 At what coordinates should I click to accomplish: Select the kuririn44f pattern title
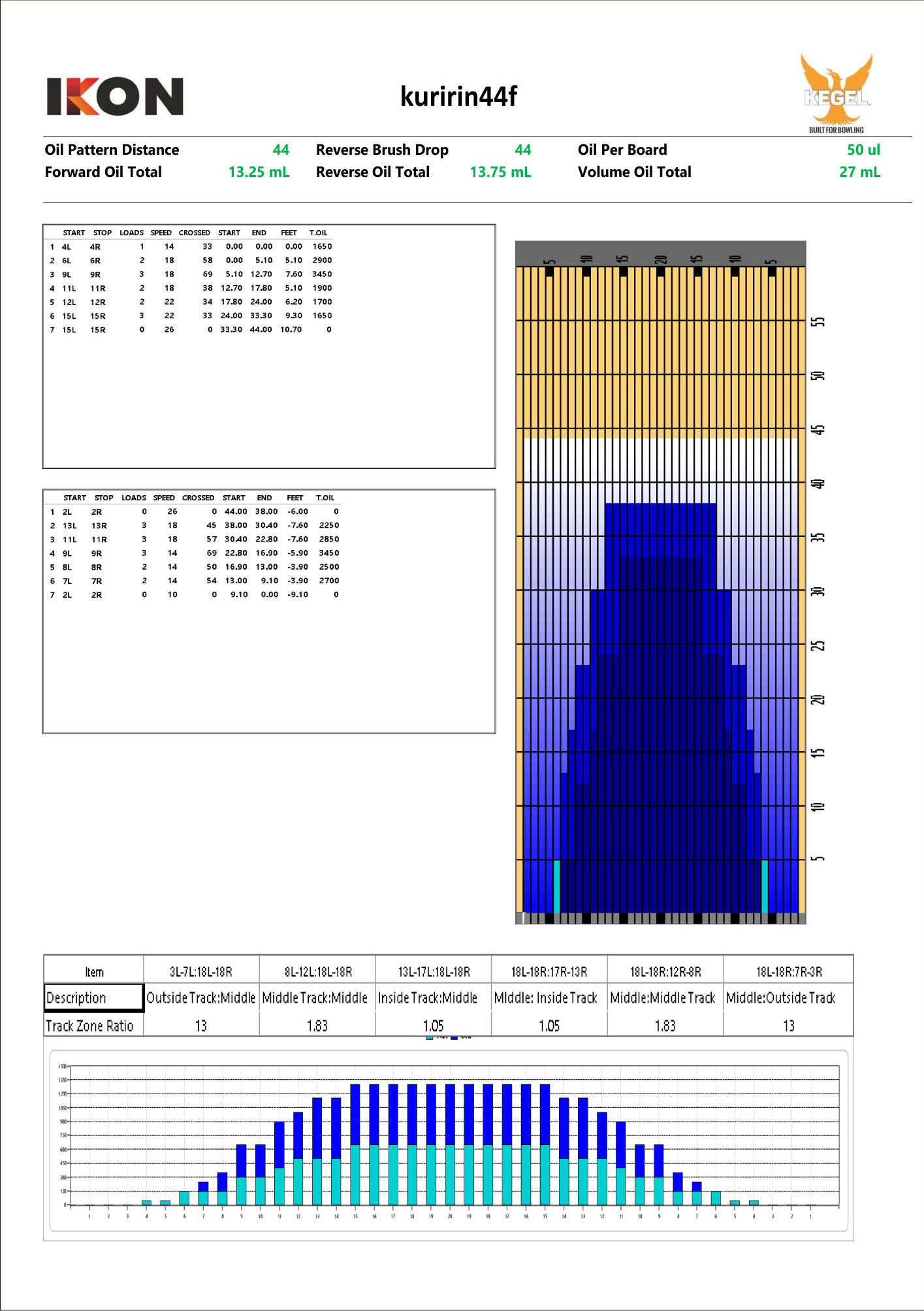pyautogui.click(x=458, y=97)
